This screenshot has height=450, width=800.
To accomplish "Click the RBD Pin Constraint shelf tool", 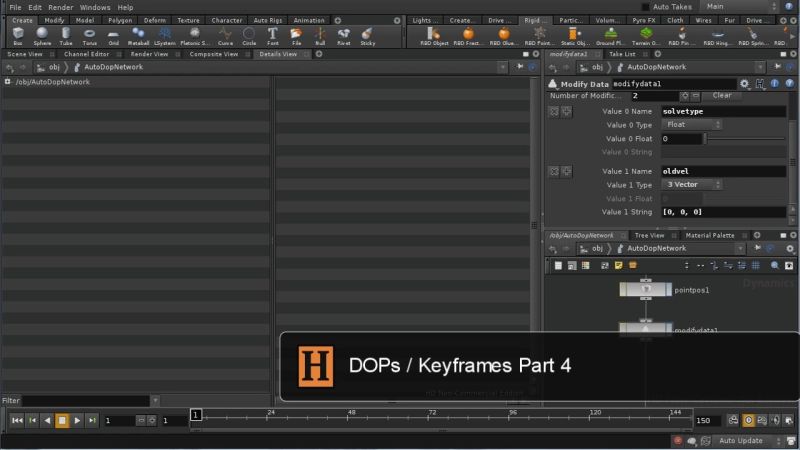I will pos(682,36).
